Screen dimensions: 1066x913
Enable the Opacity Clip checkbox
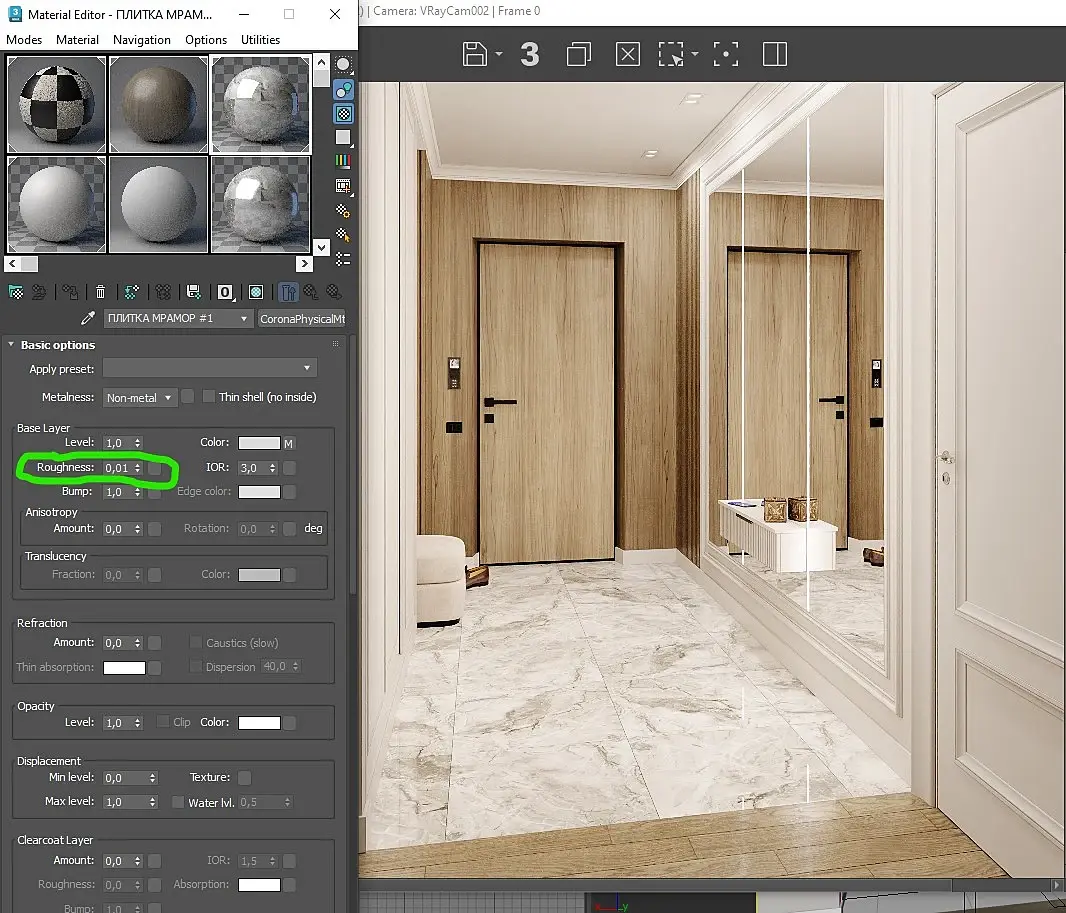tap(163, 721)
